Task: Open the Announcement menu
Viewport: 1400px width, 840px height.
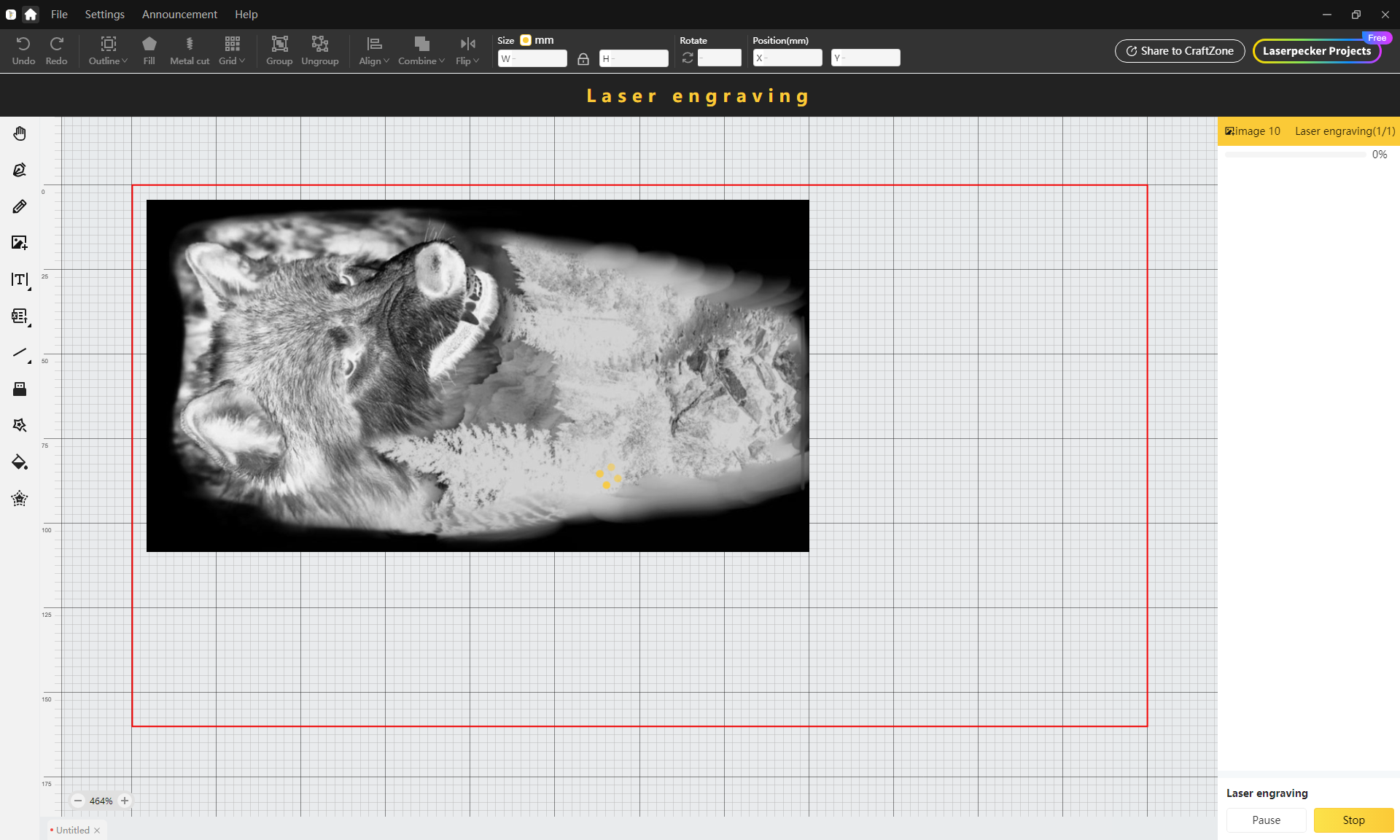Action: tap(179, 14)
